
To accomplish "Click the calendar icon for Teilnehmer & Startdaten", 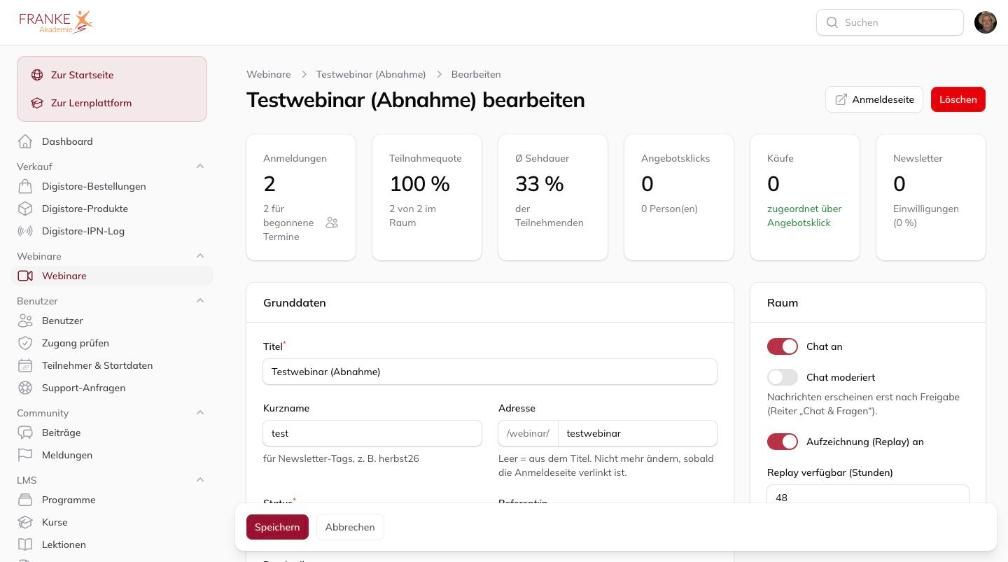I will [x=25, y=365].
